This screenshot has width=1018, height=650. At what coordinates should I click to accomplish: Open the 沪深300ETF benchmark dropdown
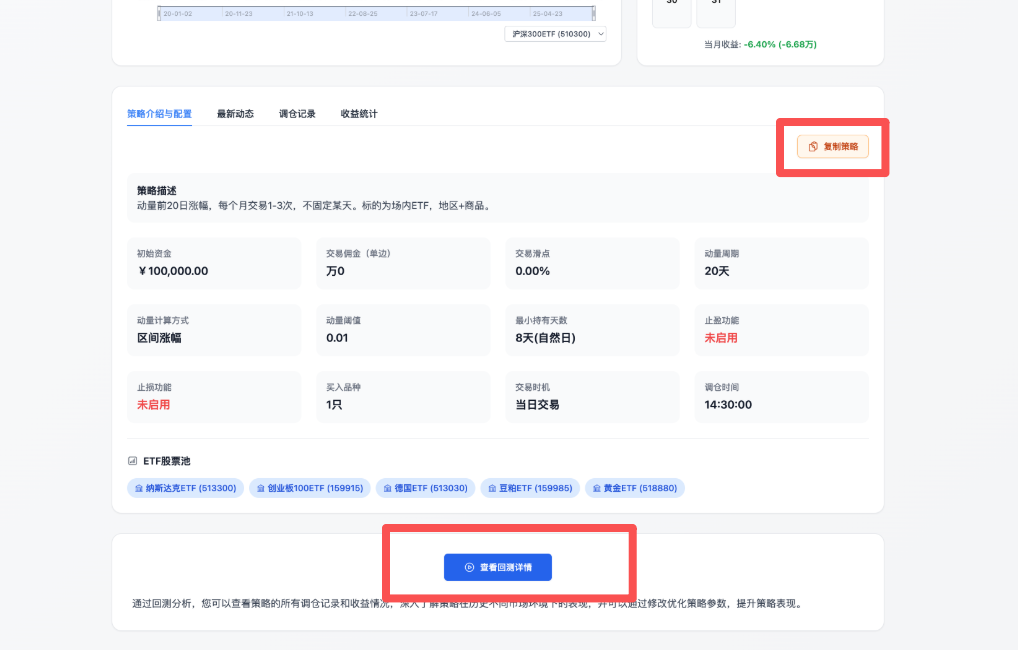[558, 34]
